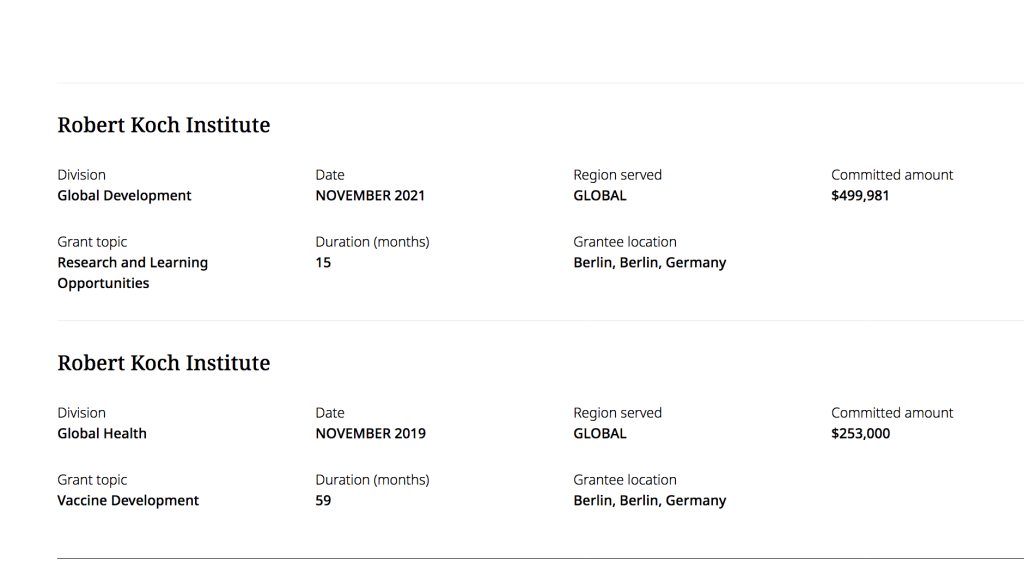This screenshot has width=1024, height=587.
Task: Click the $253,000 committed amount
Action: click(860, 434)
